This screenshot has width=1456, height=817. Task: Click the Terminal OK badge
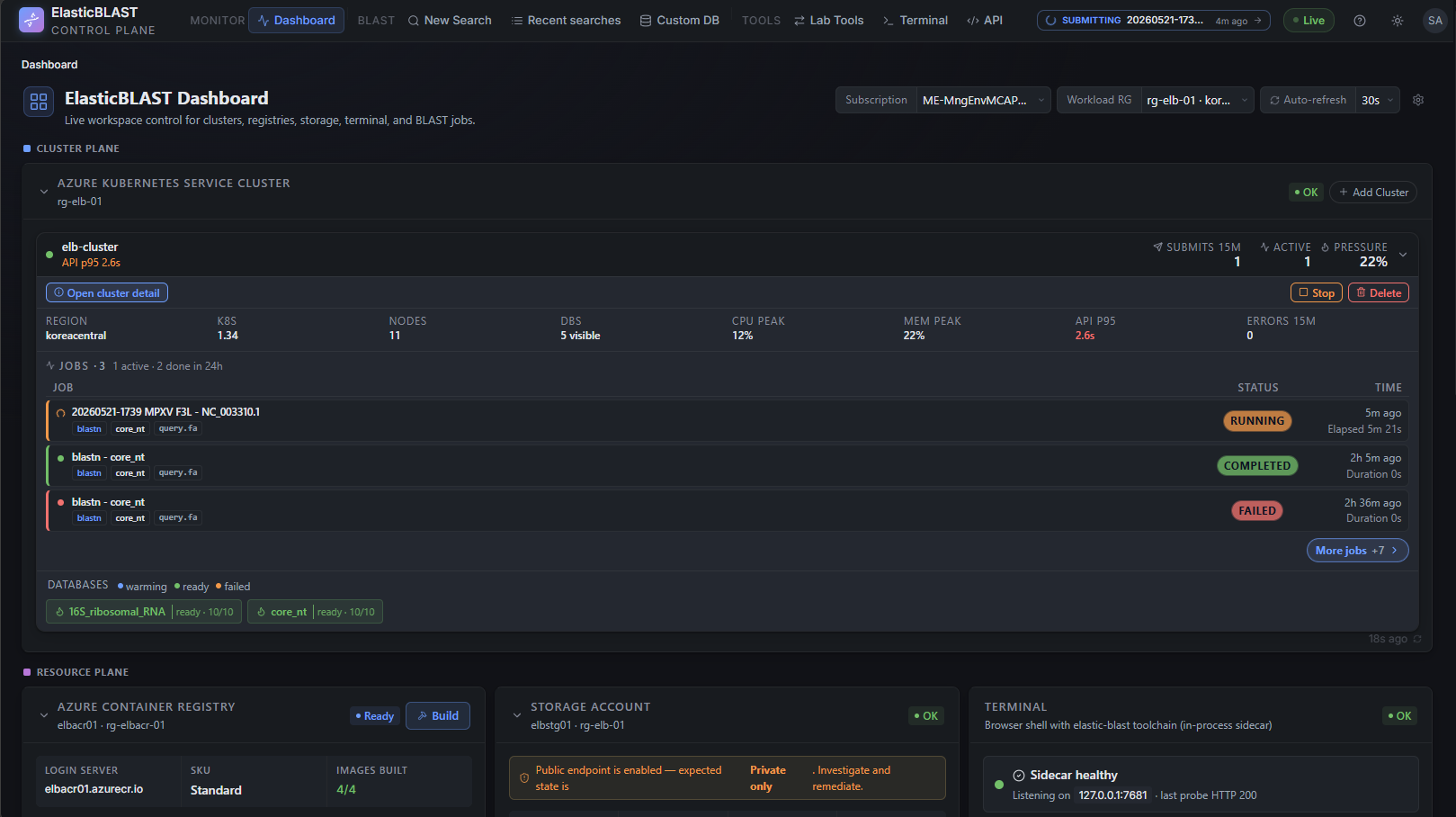pos(1399,716)
